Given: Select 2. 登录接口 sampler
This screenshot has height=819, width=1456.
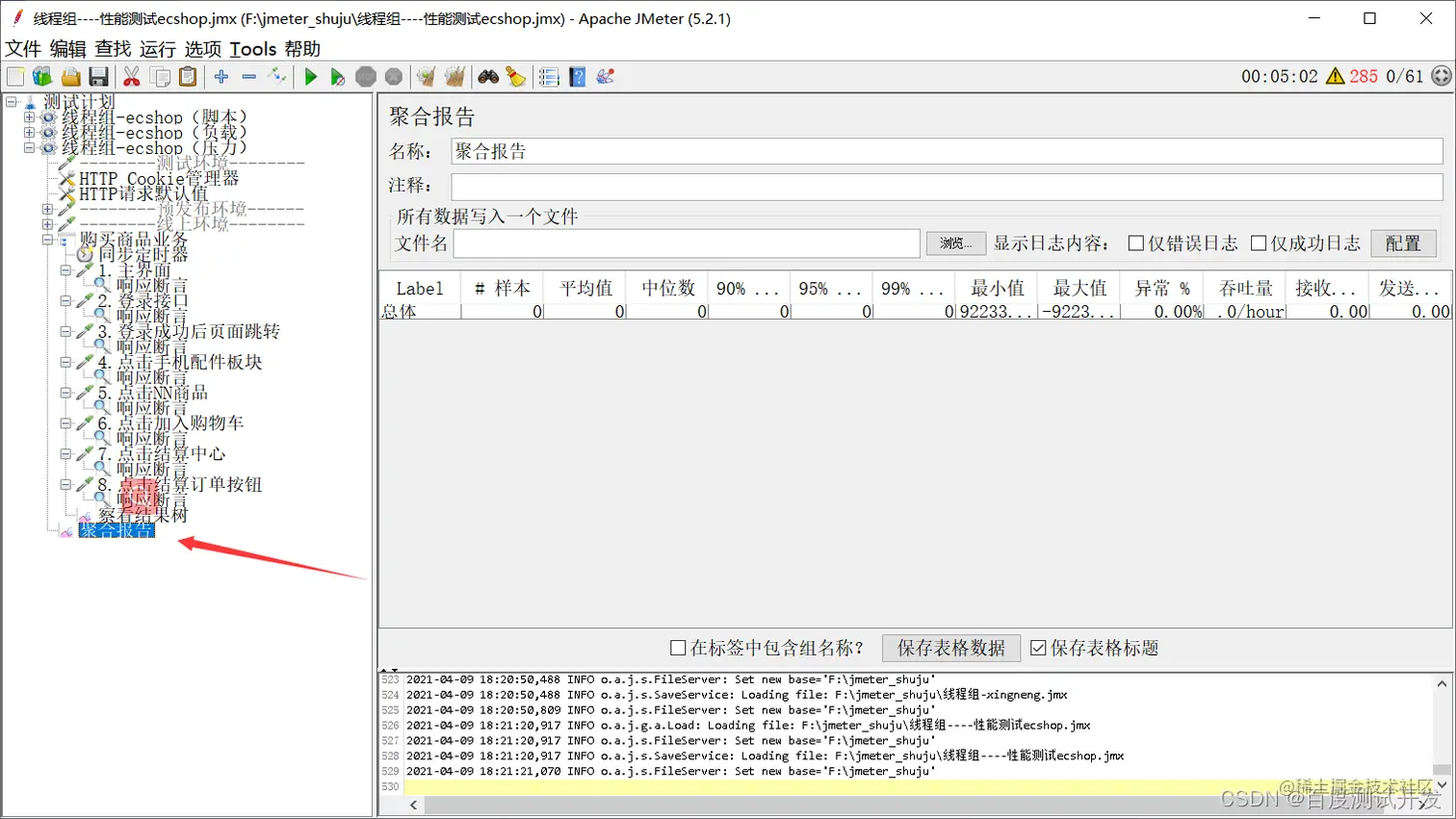Looking at the screenshot, I should 143,301.
